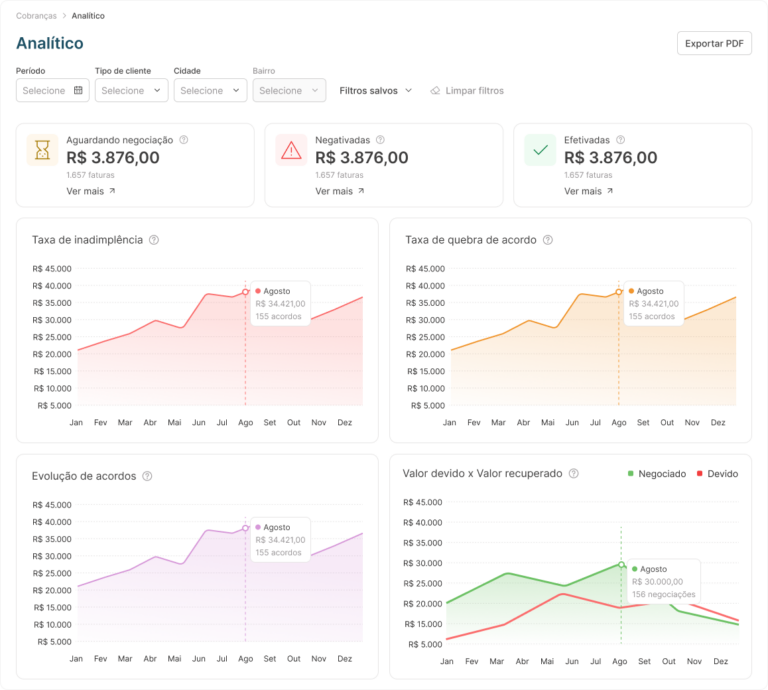Image resolution: width=768 pixels, height=690 pixels.
Task: Click the Exportar PDF button
Action: pyautogui.click(x=714, y=43)
